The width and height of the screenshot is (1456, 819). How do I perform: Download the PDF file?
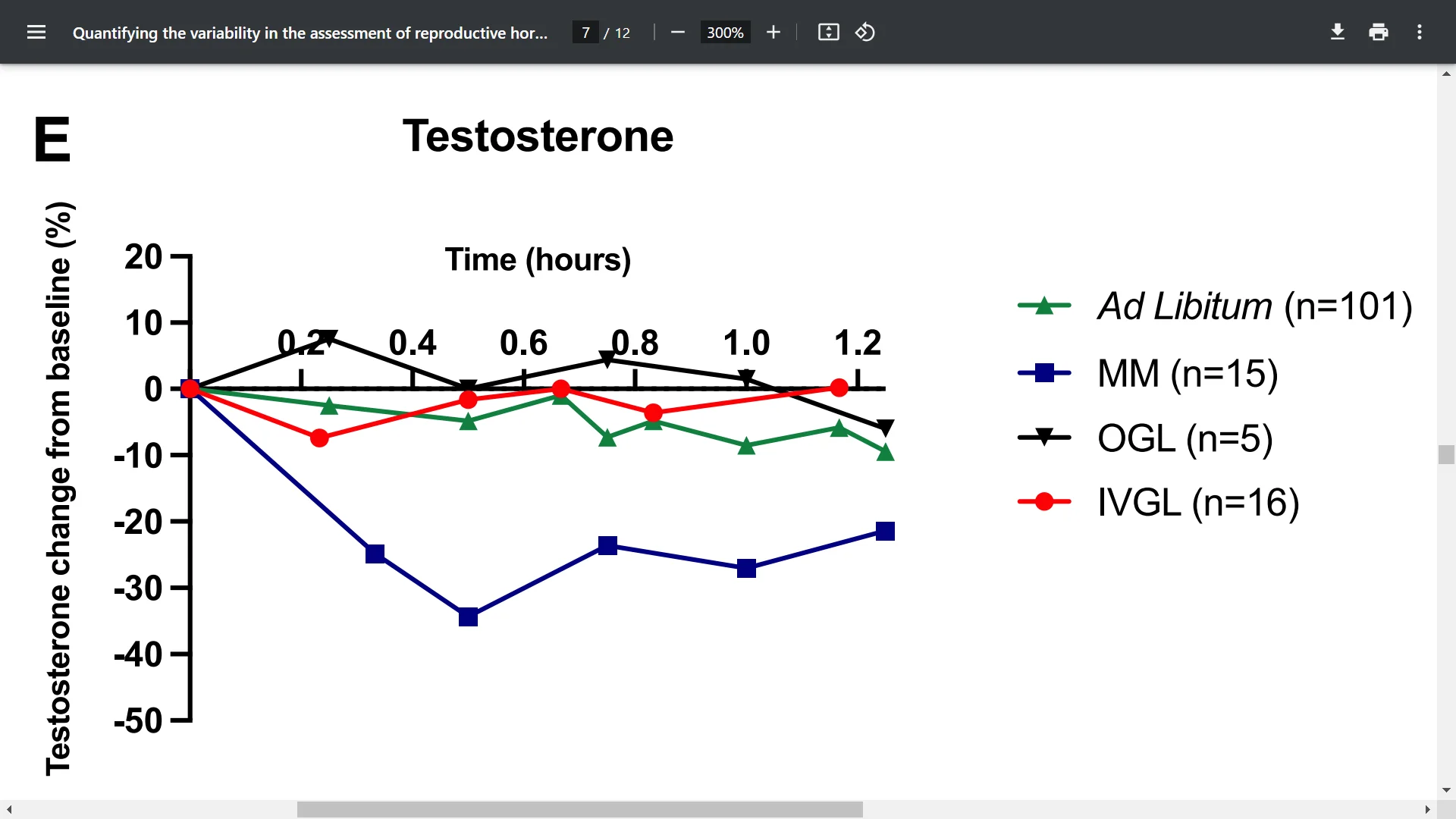click(x=1337, y=32)
